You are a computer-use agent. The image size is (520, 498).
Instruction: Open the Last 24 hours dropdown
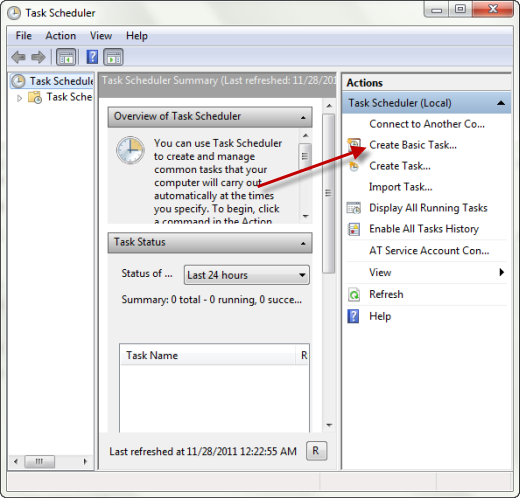[x=247, y=275]
